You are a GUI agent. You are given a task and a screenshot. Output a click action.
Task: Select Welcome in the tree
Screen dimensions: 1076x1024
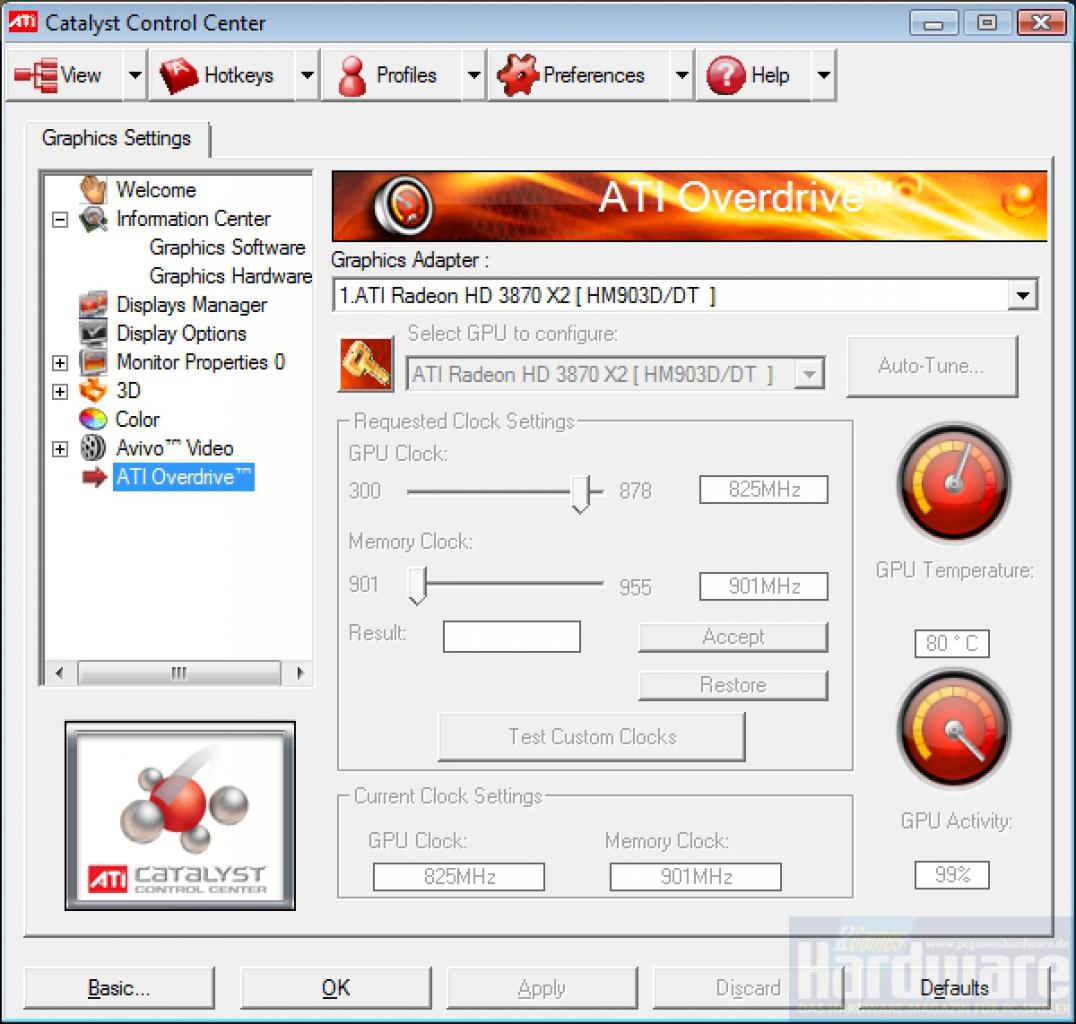pyautogui.click(x=156, y=189)
